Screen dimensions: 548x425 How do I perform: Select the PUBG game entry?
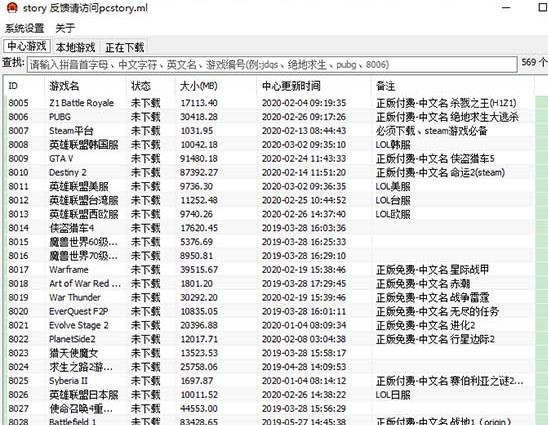pyautogui.click(x=269, y=117)
